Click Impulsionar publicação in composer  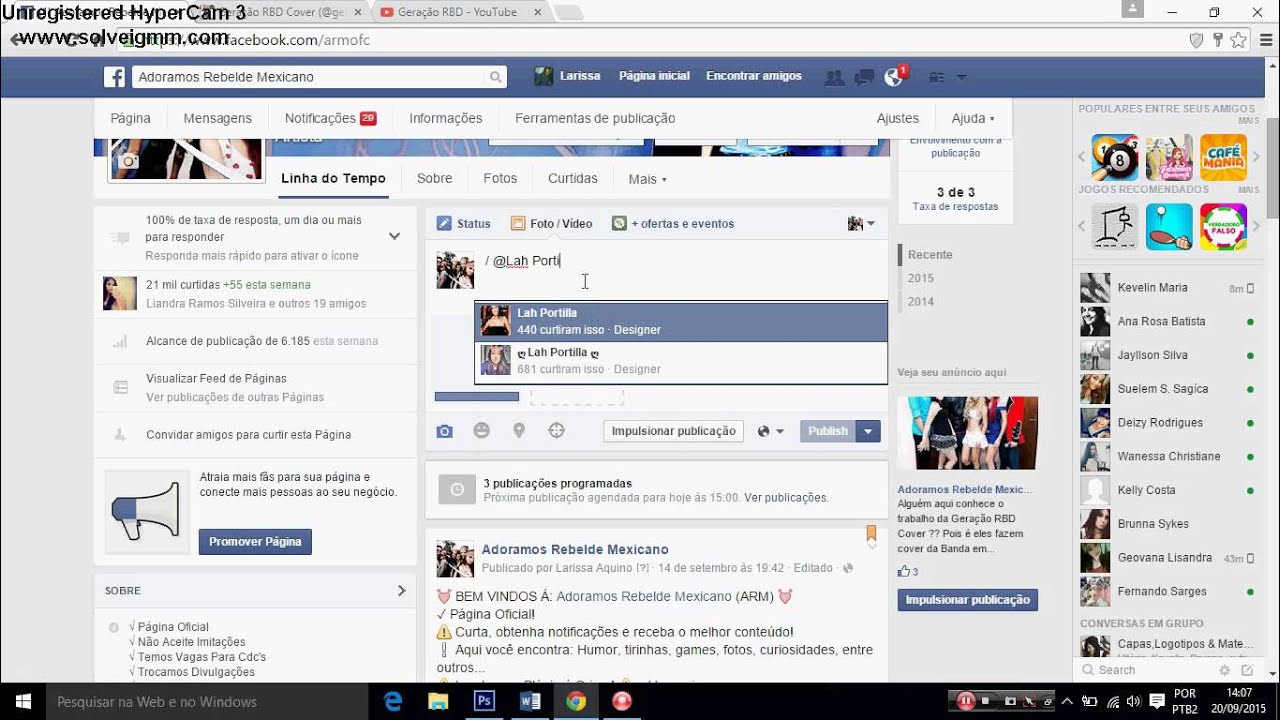(674, 431)
